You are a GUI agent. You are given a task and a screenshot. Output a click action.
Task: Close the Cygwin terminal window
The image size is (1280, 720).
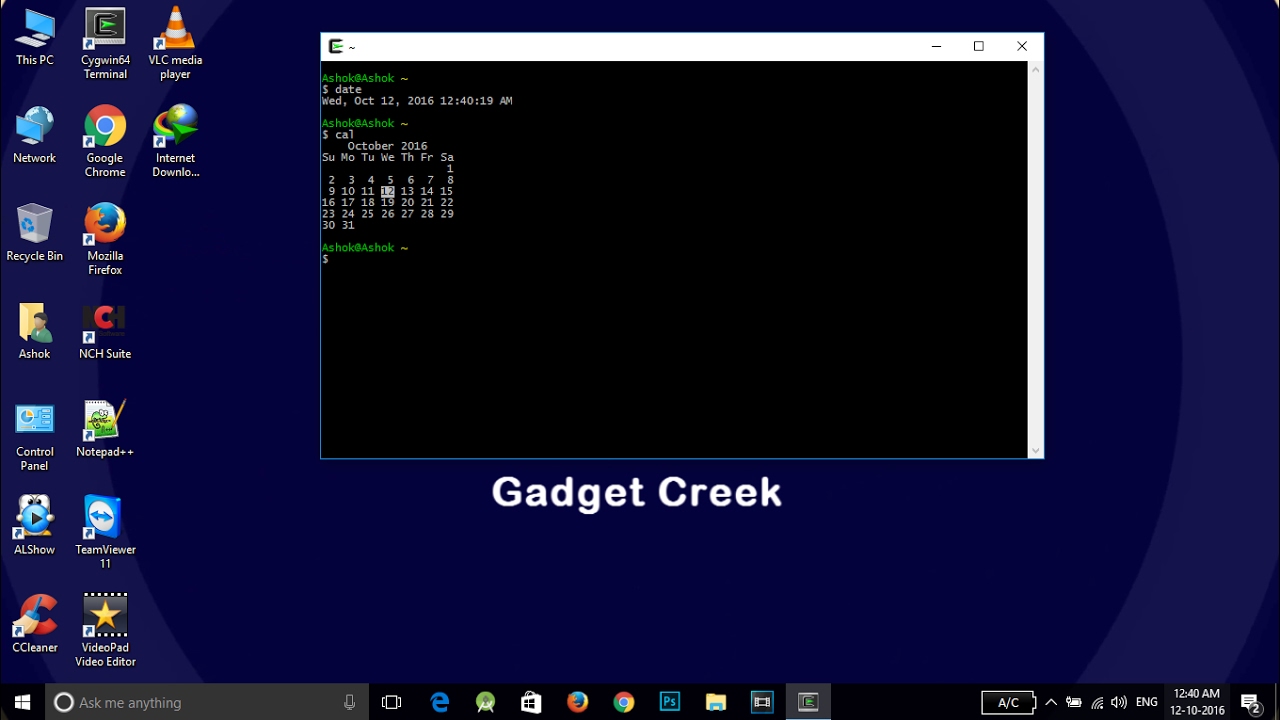click(1022, 46)
